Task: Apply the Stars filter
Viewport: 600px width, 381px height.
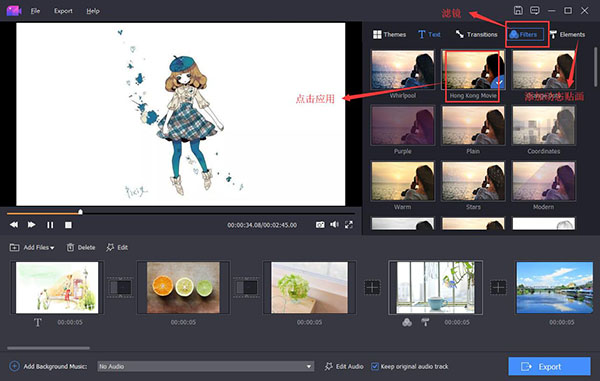Action: (x=473, y=181)
